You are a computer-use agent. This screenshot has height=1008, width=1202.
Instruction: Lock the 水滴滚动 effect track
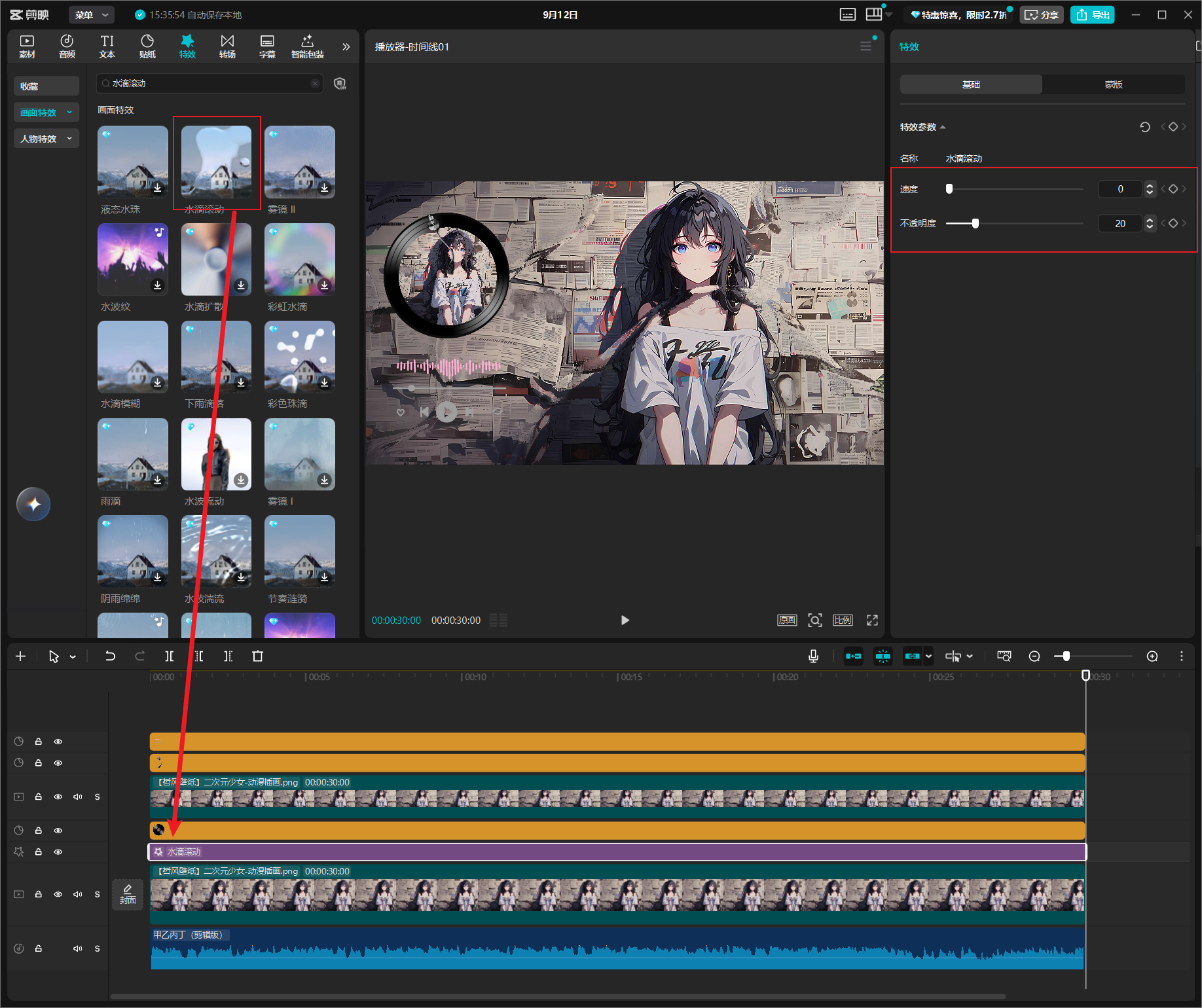tap(39, 852)
